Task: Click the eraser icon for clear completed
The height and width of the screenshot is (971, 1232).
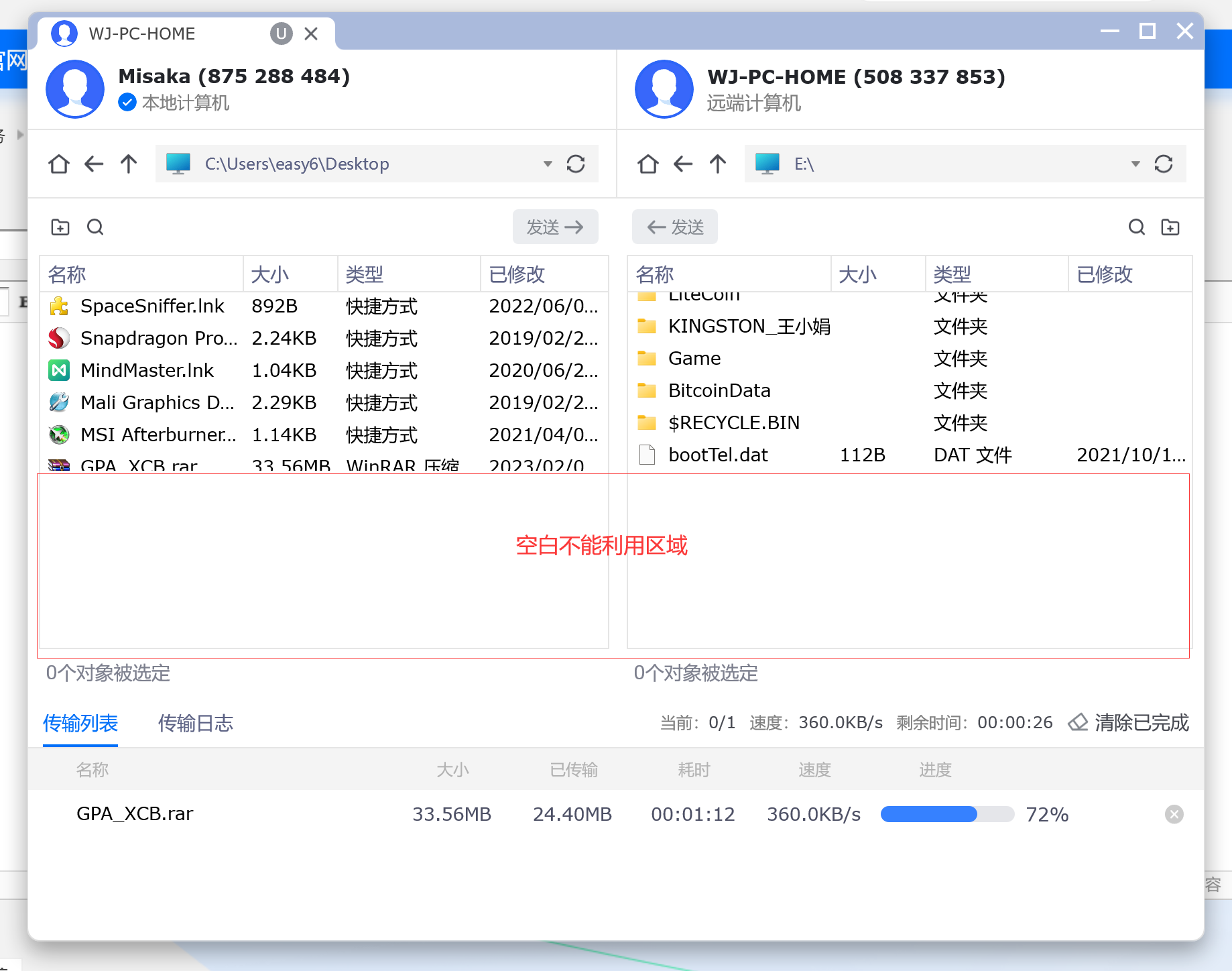Action: 1078,722
